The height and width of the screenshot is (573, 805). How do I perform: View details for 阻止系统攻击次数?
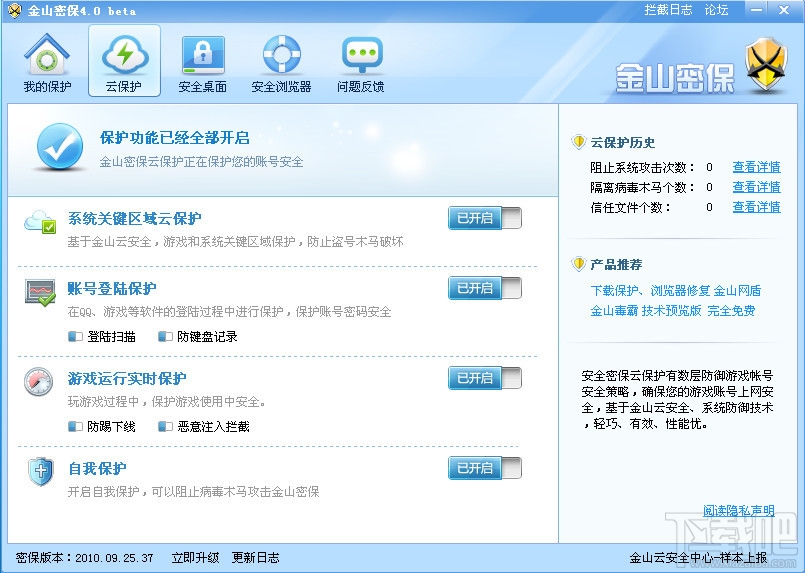pos(756,167)
